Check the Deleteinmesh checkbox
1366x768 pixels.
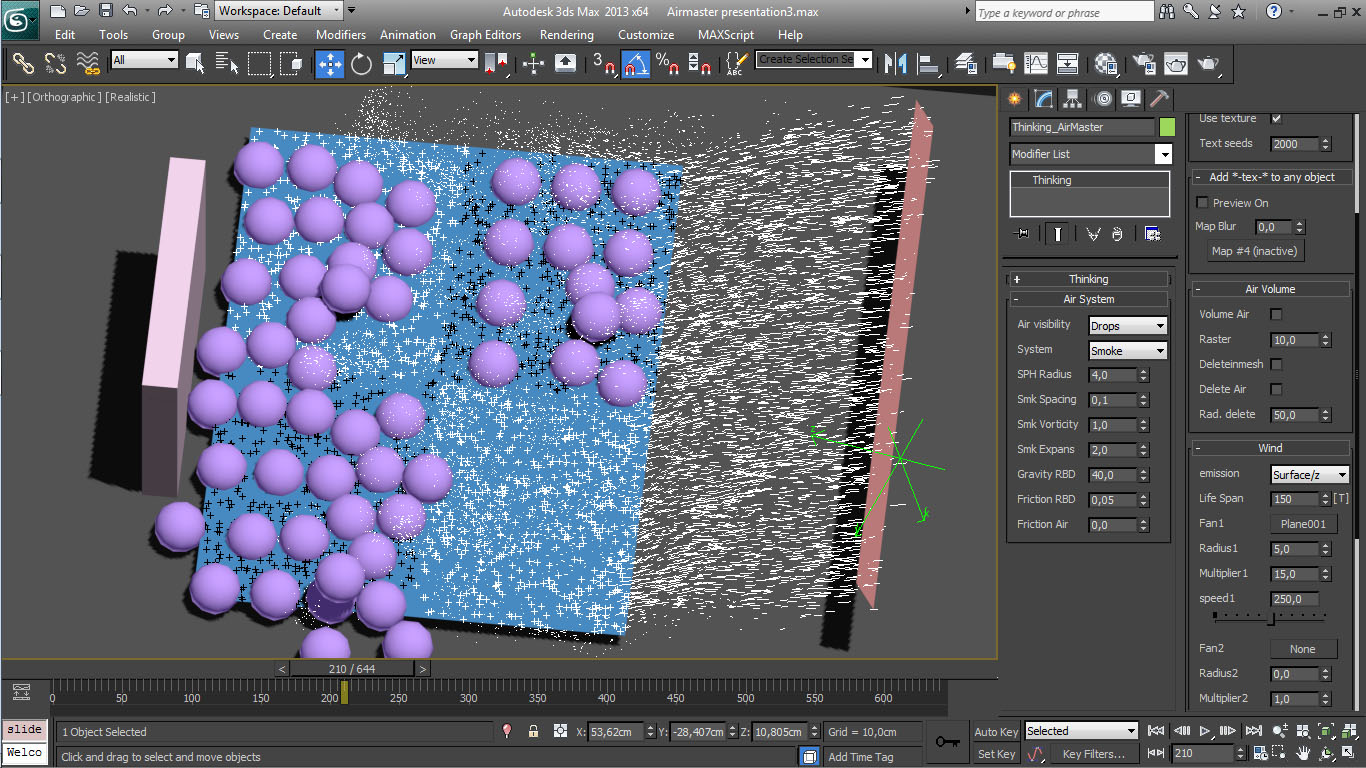click(1276, 364)
